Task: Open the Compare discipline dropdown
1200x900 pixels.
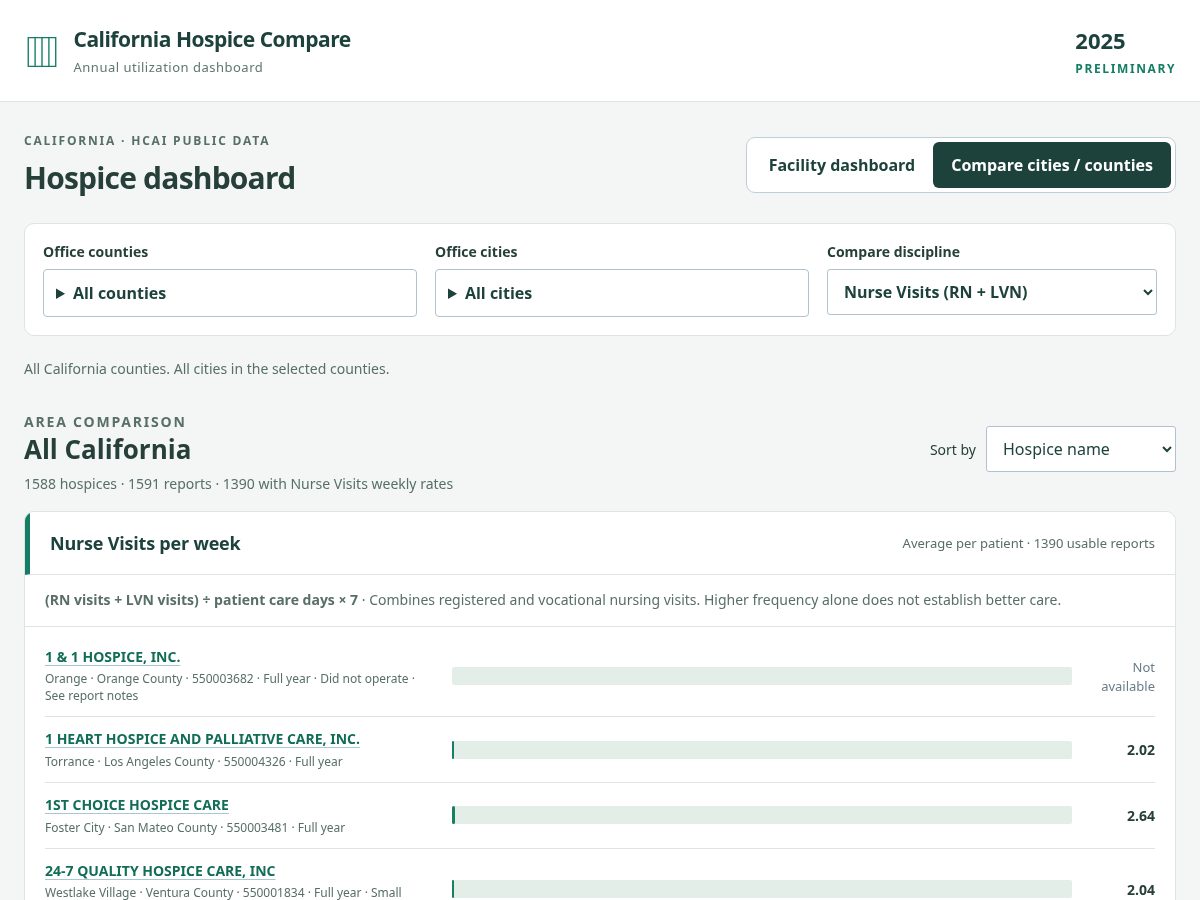Action: (992, 292)
